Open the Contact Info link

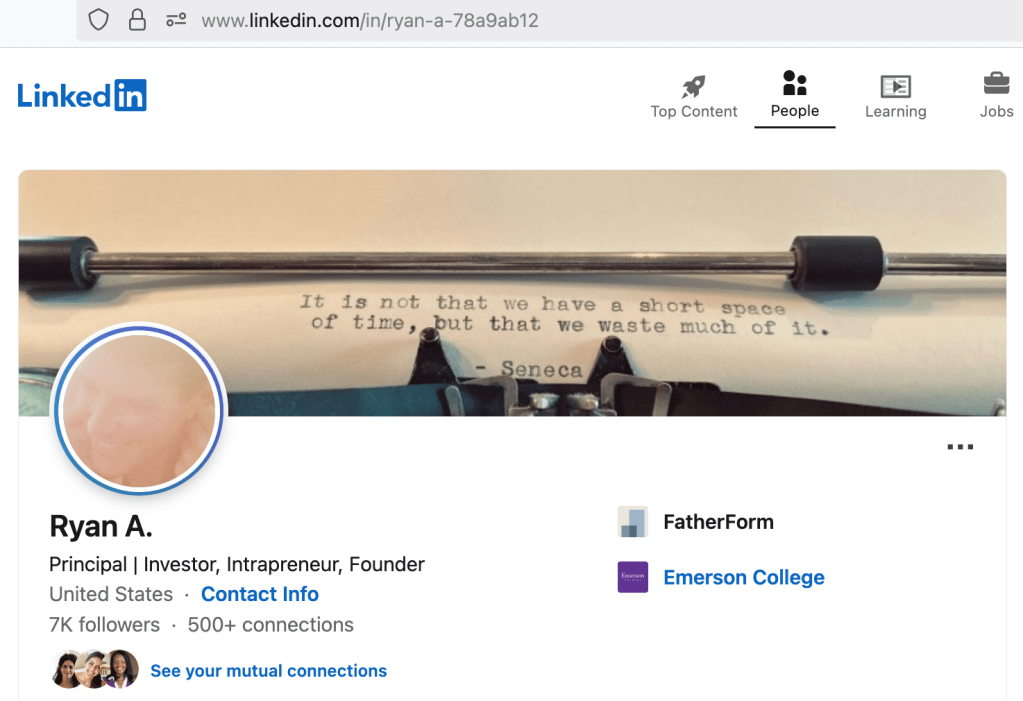click(x=260, y=594)
